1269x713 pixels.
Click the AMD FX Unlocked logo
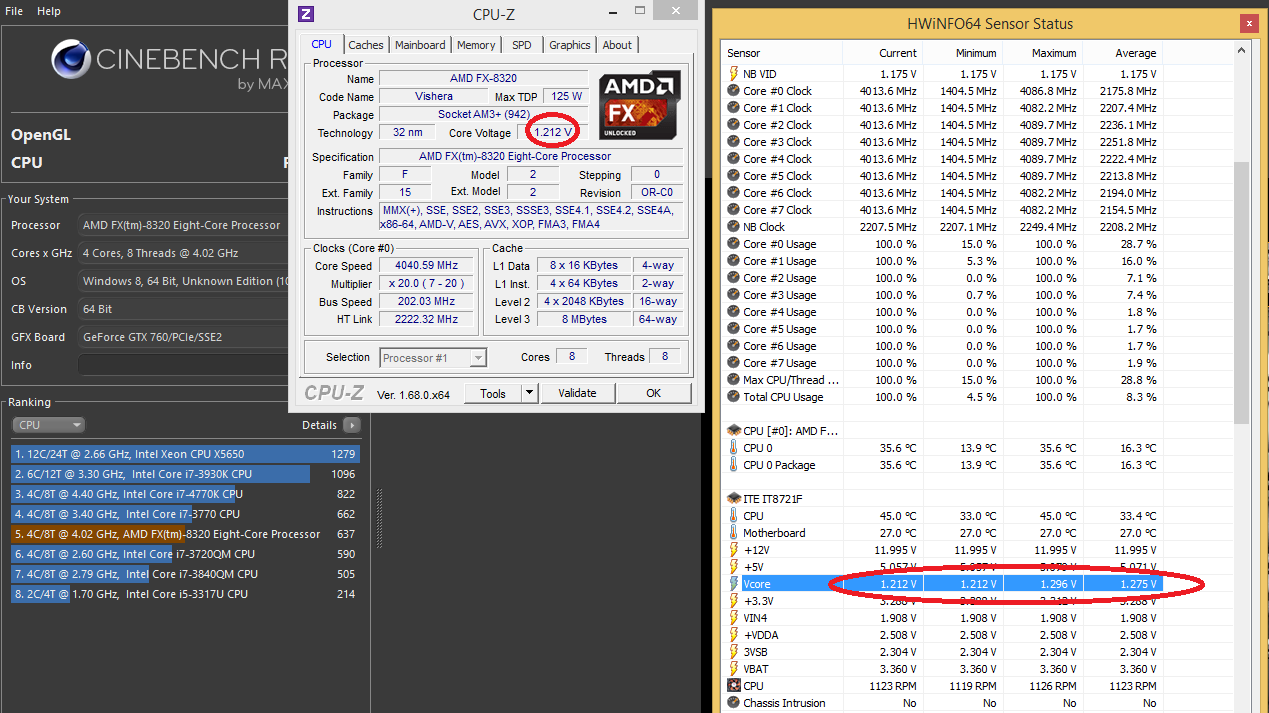tap(640, 104)
